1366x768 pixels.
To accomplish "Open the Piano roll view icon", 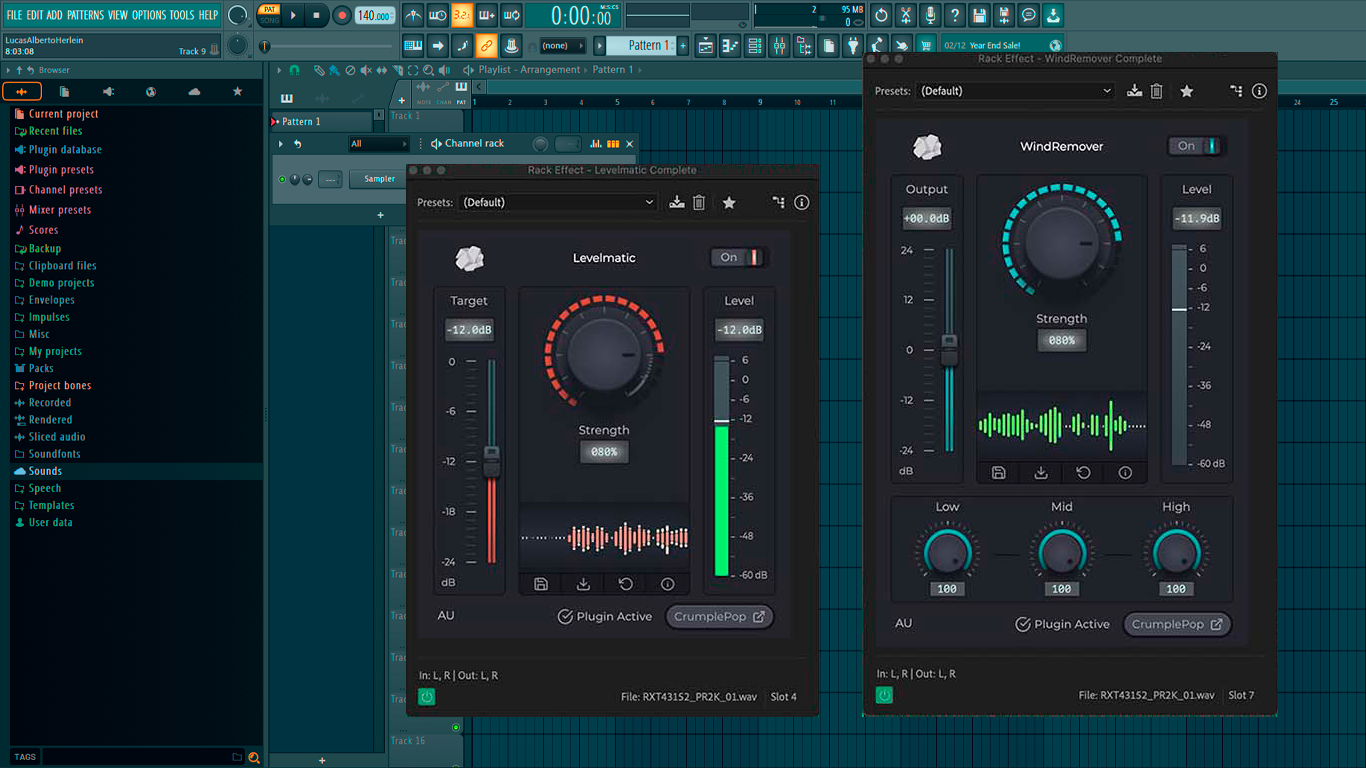I will tap(730, 45).
